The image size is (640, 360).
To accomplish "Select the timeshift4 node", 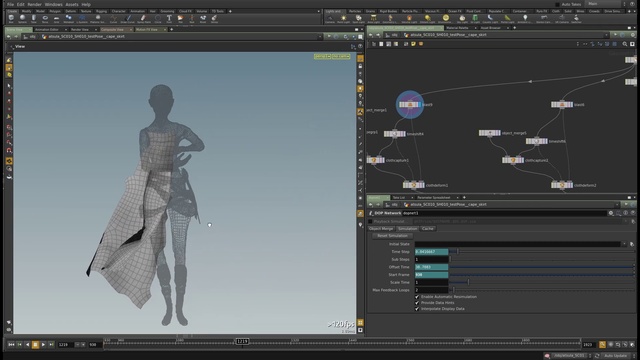I will 395,133.
